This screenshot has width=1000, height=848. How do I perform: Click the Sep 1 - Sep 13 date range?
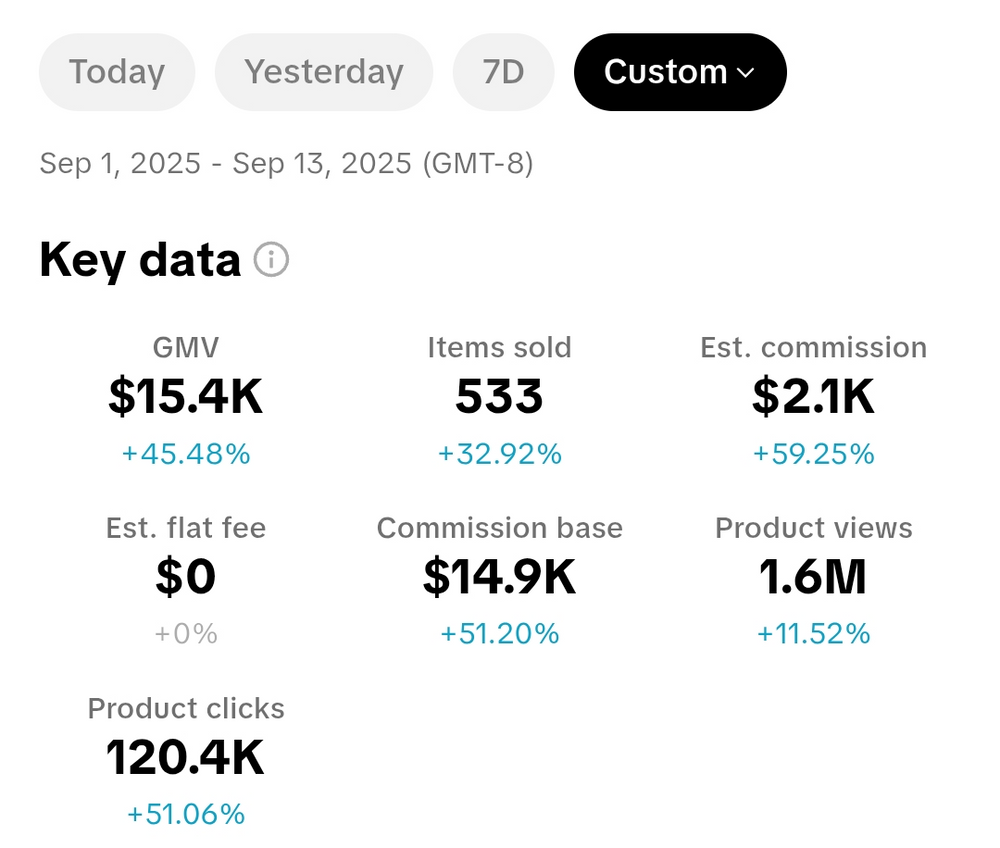coord(286,163)
